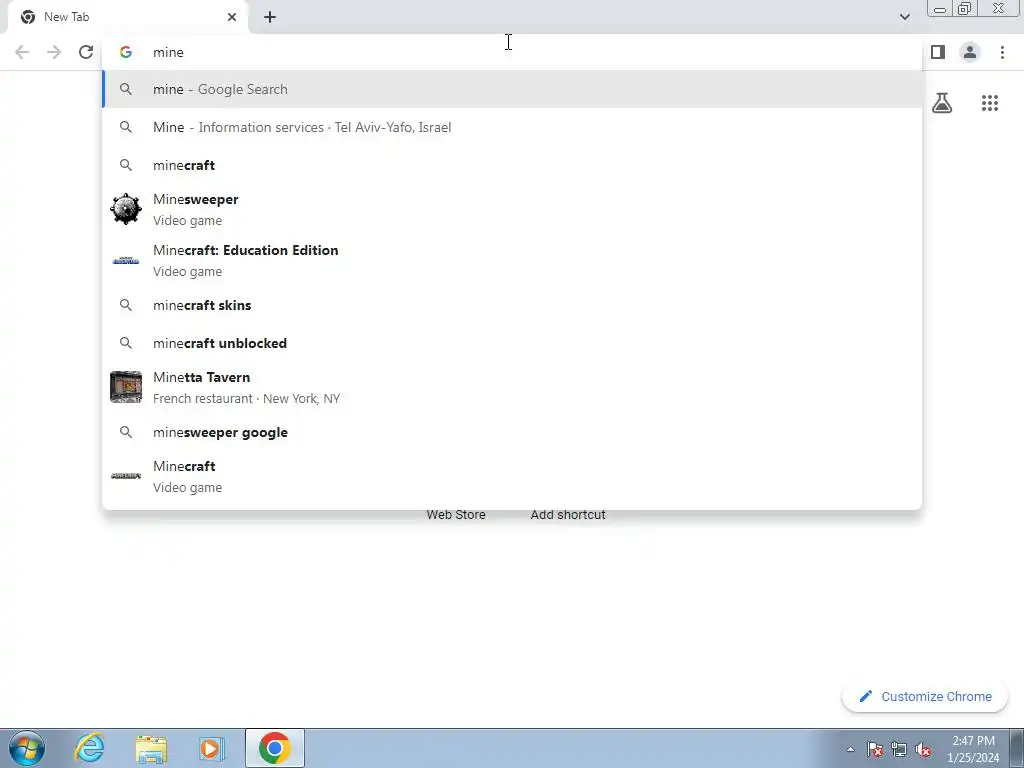The image size is (1024, 768).
Task: Open the Search Labs flask icon
Action: pyautogui.click(x=942, y=103)
